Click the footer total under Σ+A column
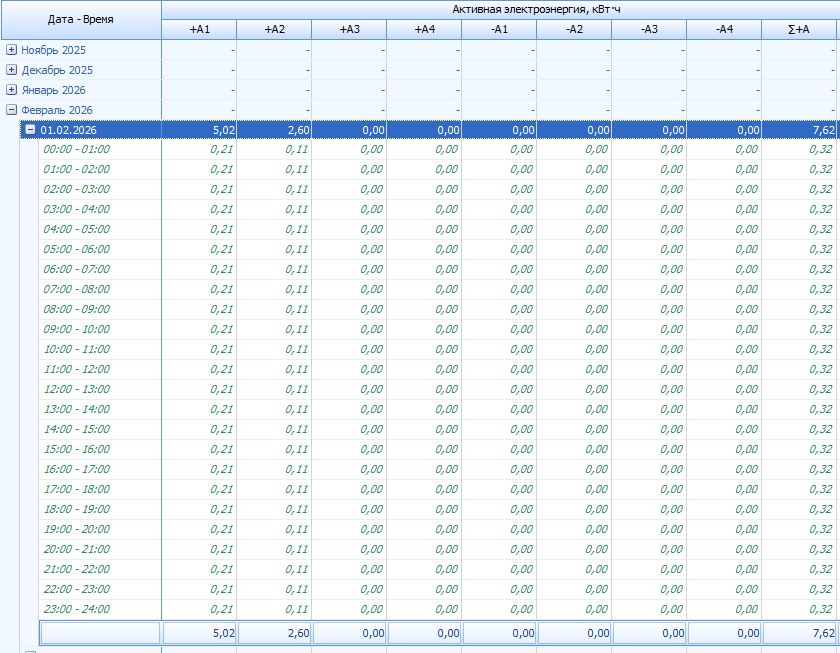Screen dimensions: 840x653 tap(799, 633)
